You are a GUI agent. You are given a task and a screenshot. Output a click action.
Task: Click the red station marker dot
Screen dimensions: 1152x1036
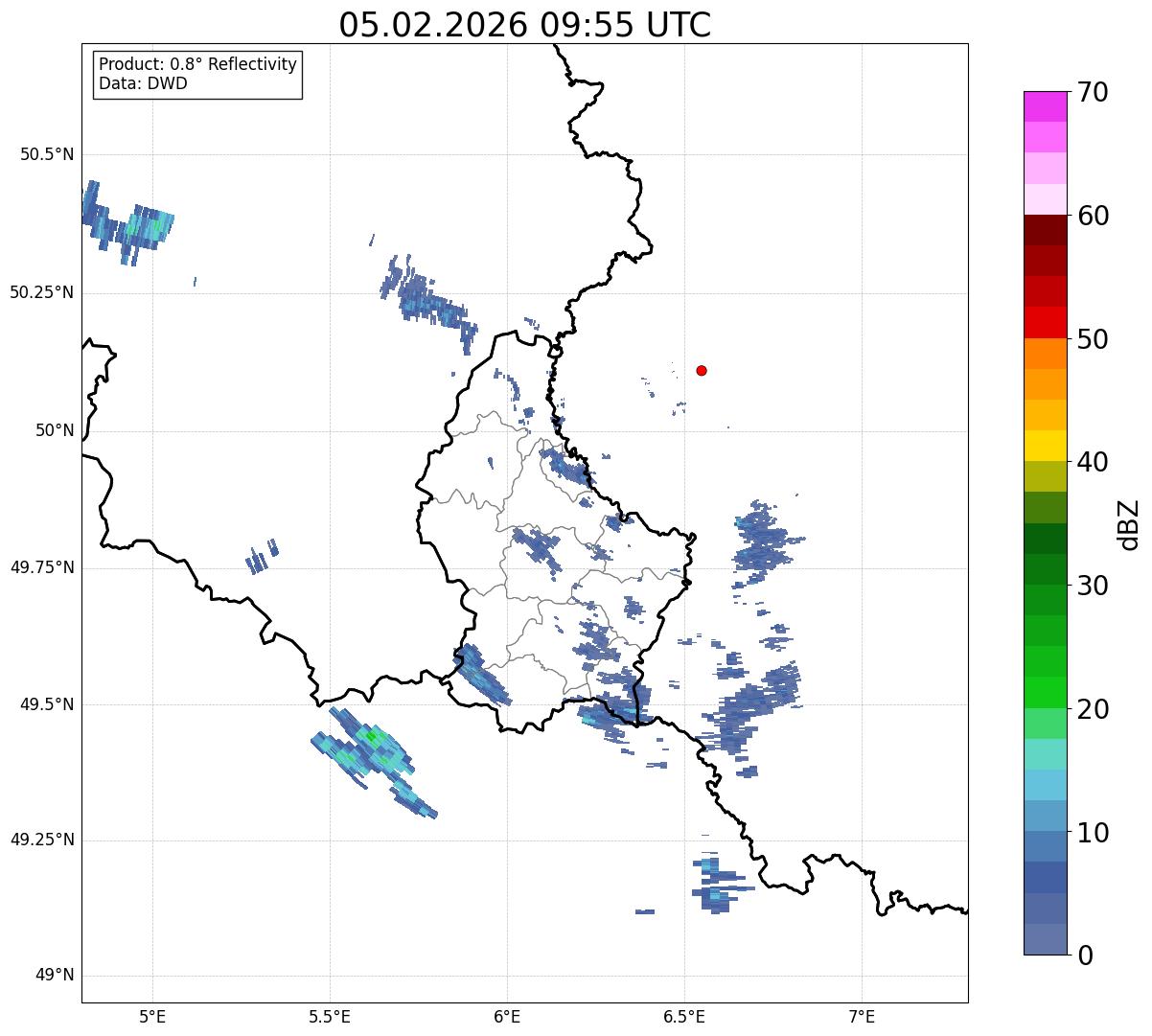coord(702,370)
